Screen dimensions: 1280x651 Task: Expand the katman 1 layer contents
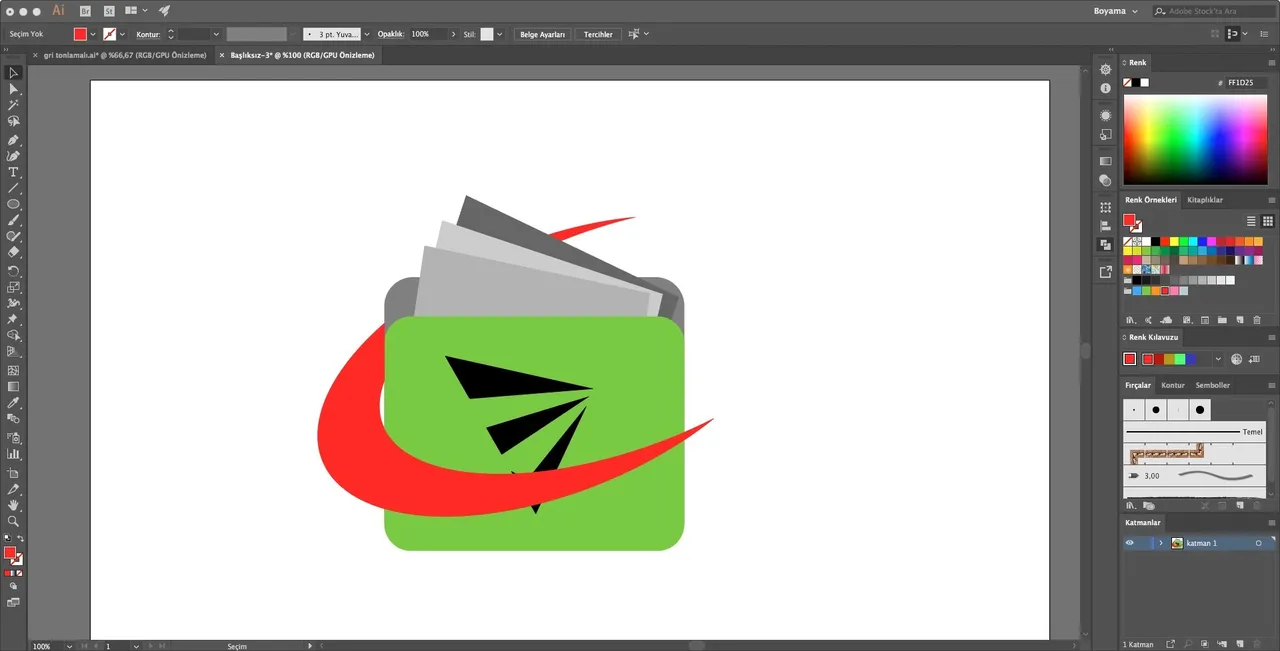(1161, 543)
